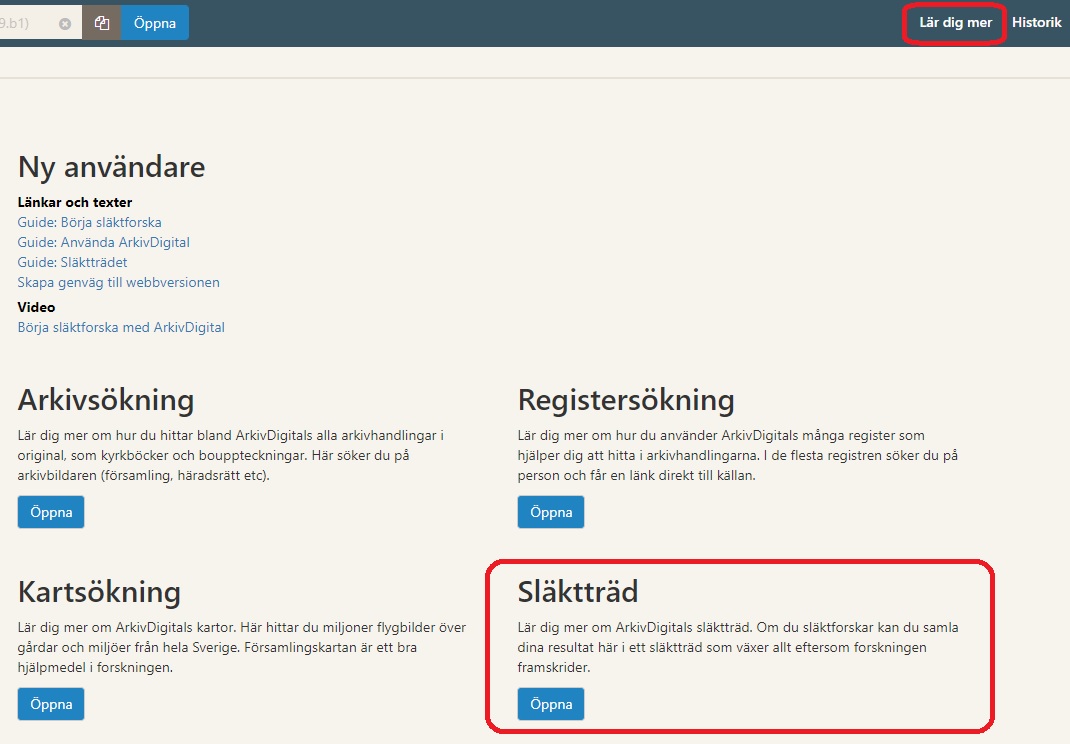The image size is (1070, 744).
Task: Click Öppna under Släktträd
Action: pos(551,704)
